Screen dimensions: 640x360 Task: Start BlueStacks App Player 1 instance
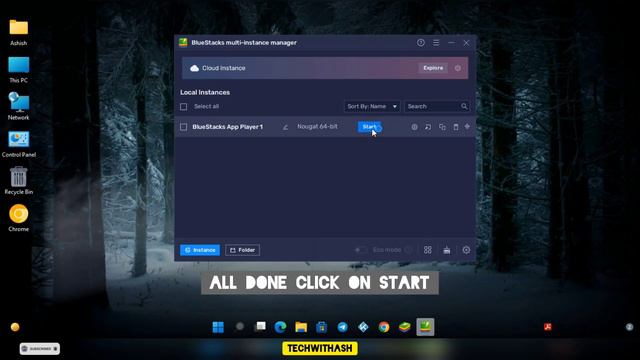pos(369,127)
